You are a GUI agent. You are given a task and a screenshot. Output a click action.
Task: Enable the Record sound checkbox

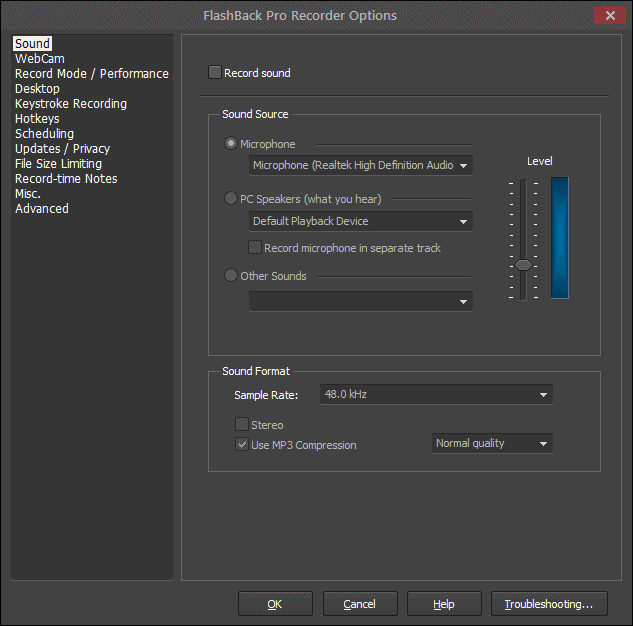coord(215,72)
